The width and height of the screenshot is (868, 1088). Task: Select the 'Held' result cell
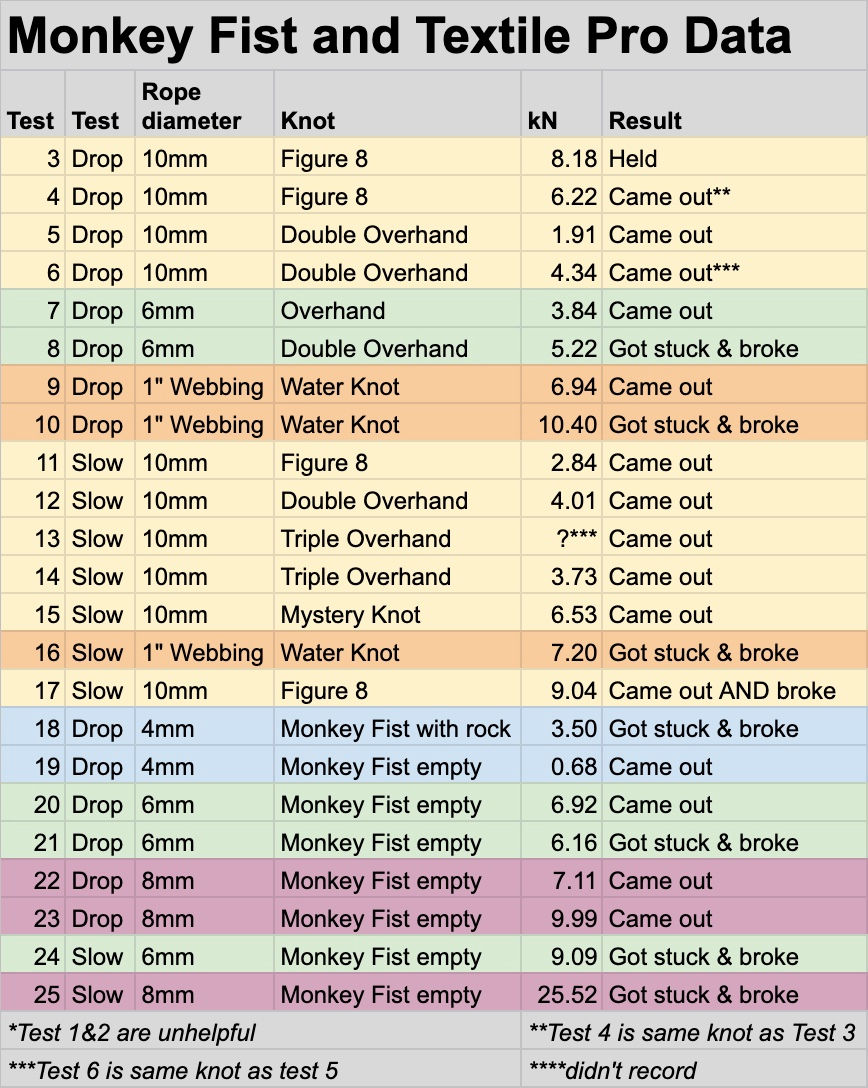tap(734, 158)
